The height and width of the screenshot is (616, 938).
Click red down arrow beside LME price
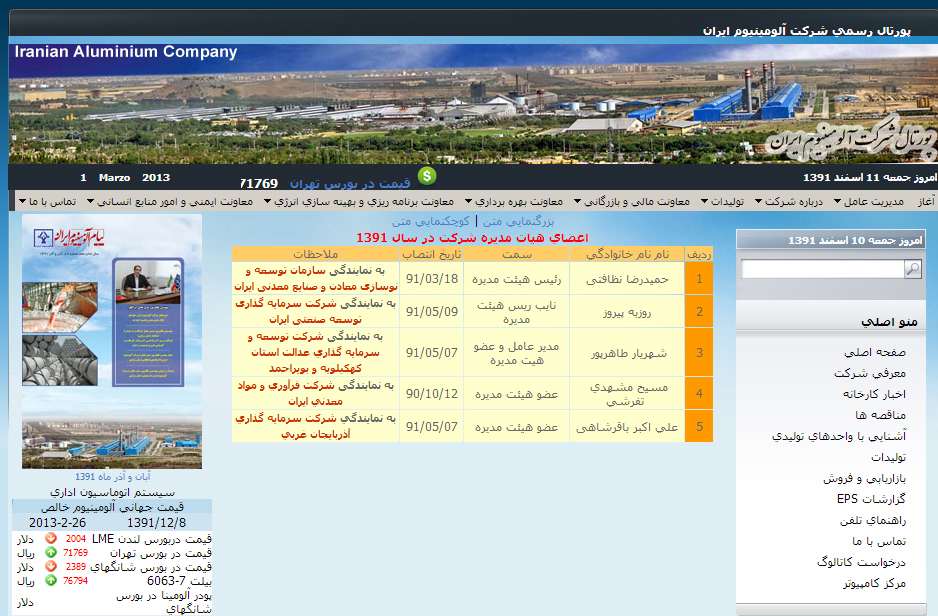coord(51,539)
